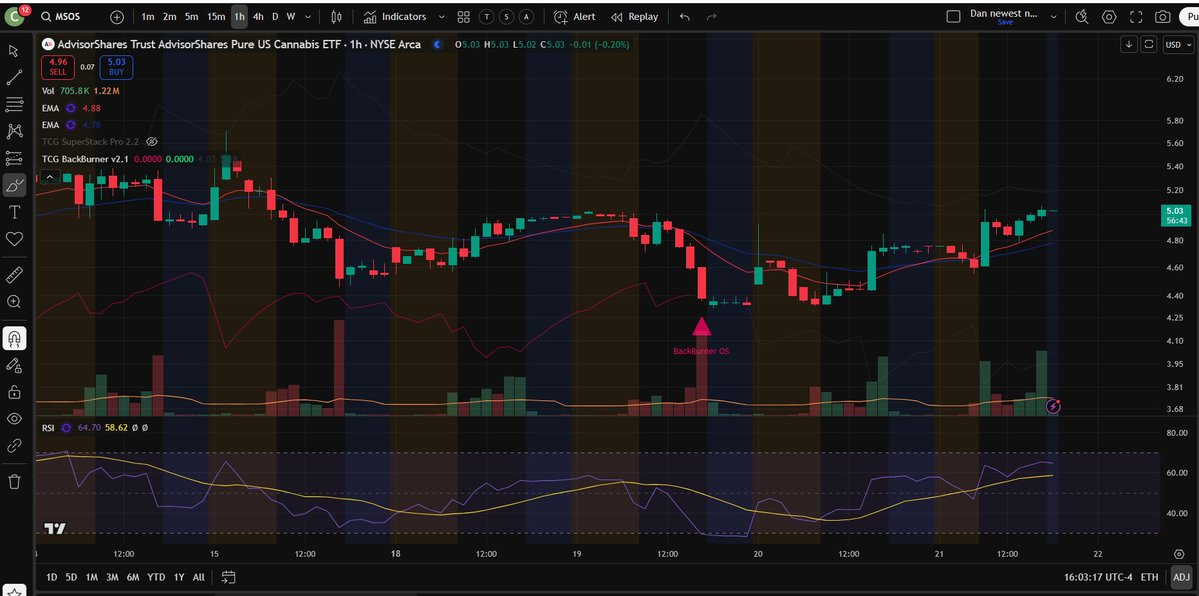1199x596 pixels.
Task: Click the BUY 5.03 button
Action: click(116, 67)
